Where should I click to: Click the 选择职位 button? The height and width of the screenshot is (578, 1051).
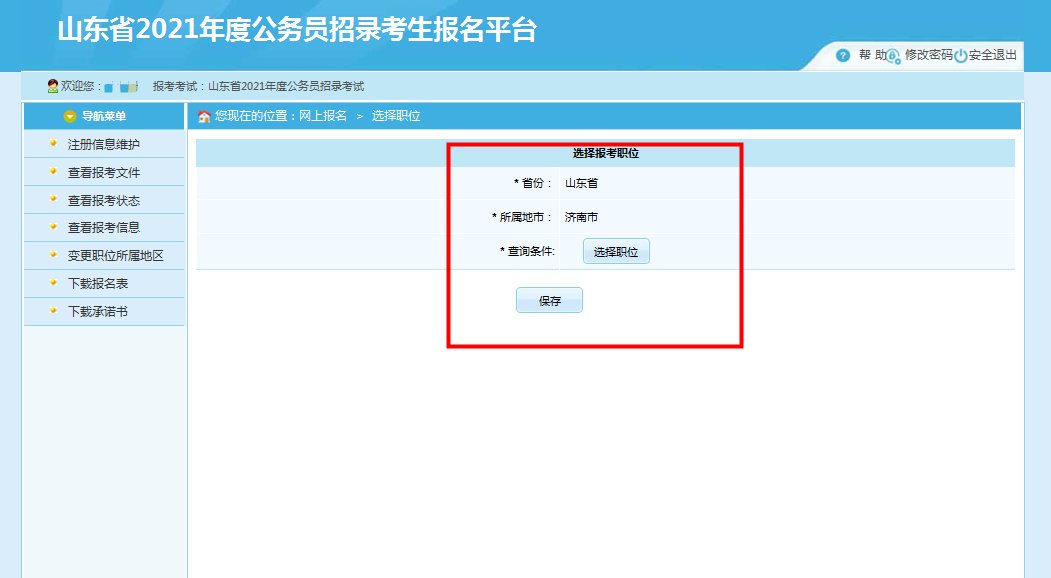(x=616, y=250)
